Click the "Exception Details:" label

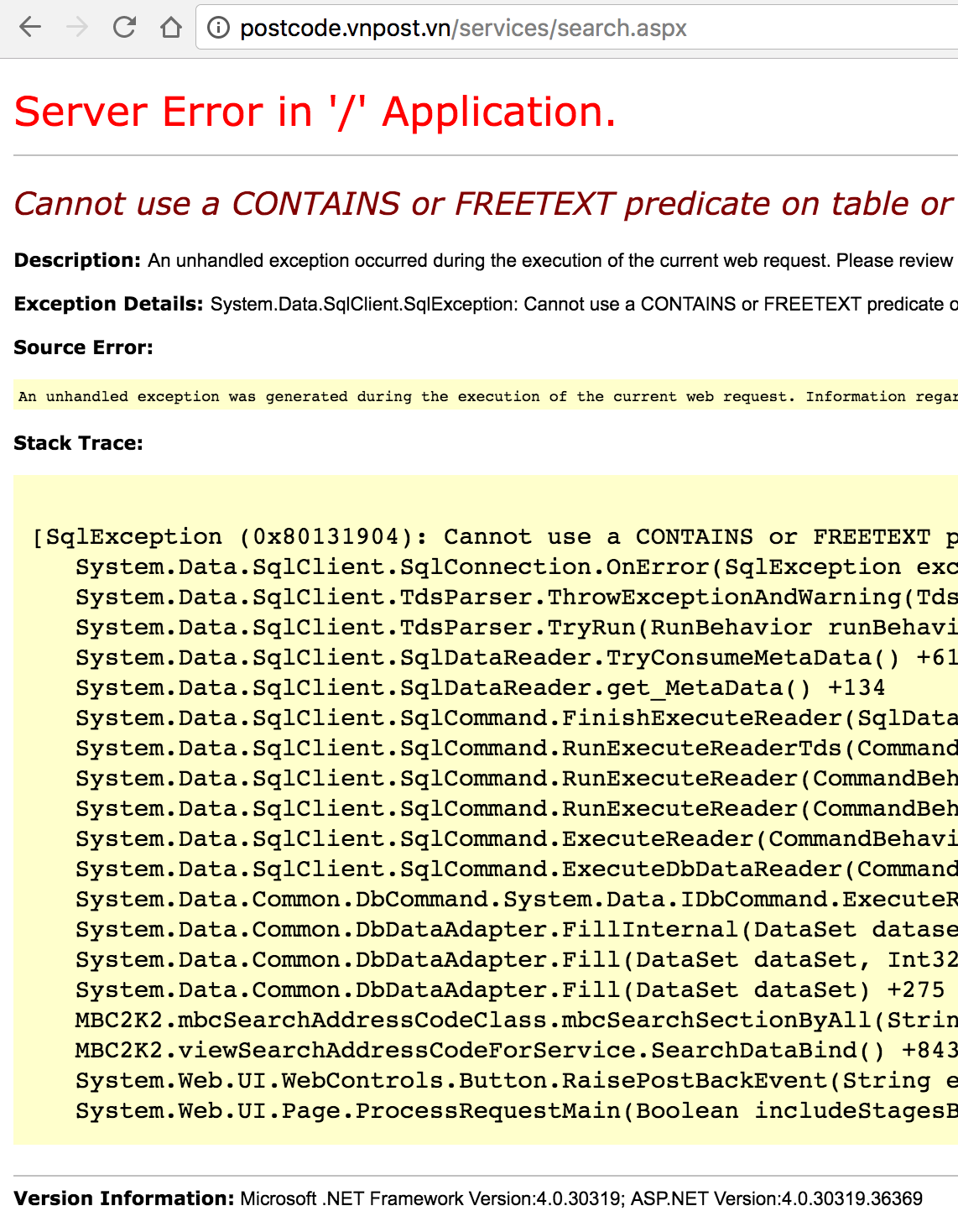[x=108, y=304]
